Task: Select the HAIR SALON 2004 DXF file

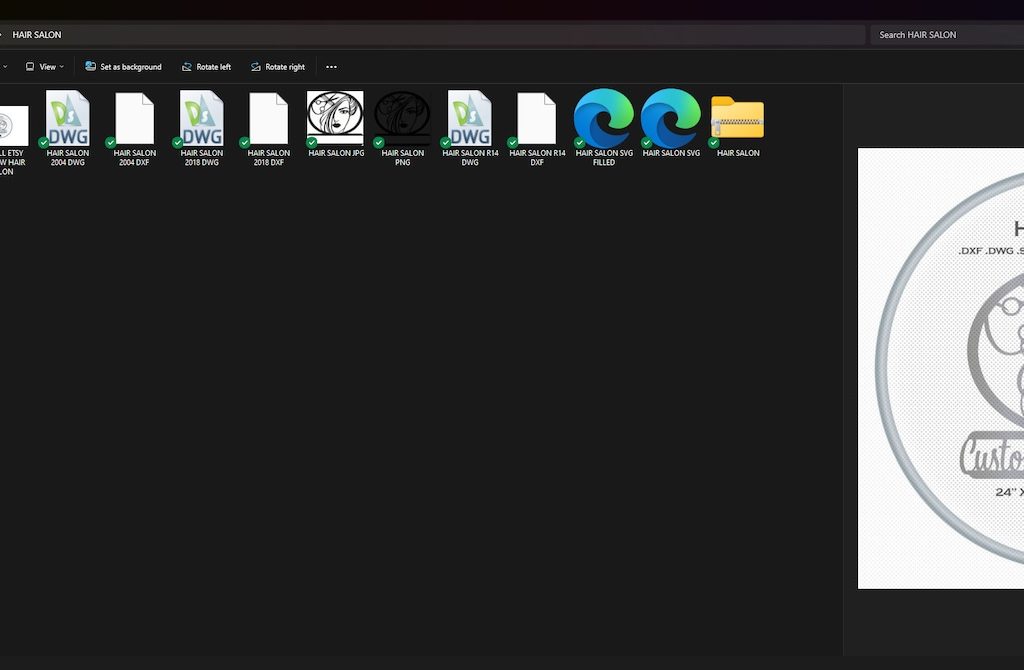Action: (135, 119)
